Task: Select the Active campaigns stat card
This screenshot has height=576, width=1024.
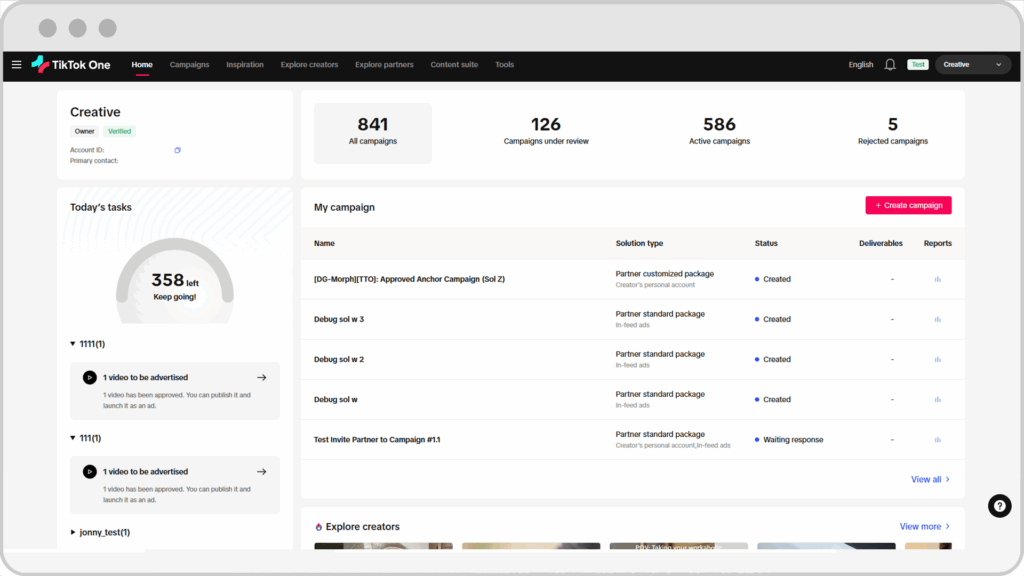Action: 719,132
